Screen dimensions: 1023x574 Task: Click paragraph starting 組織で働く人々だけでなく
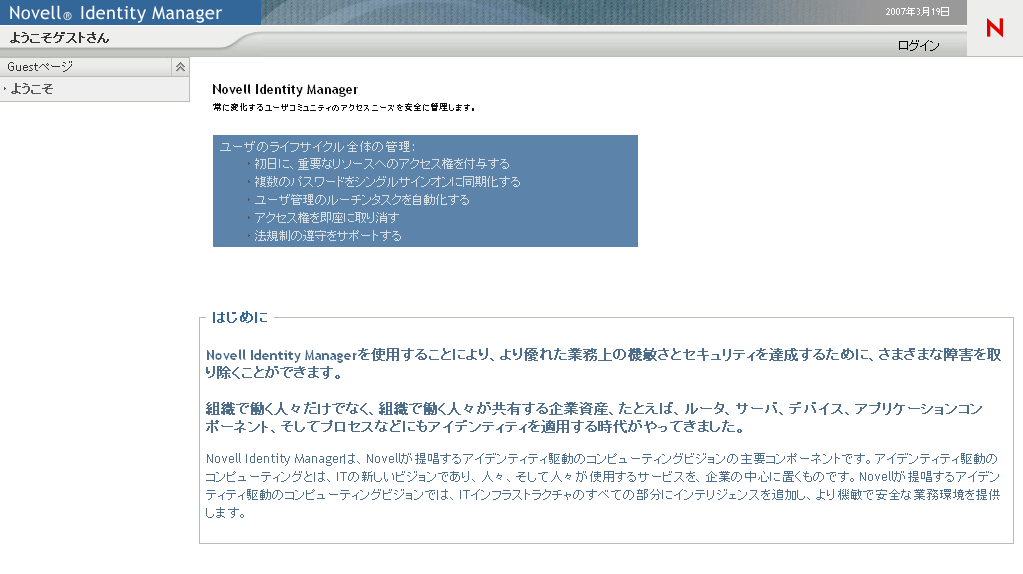pos(594,417)
